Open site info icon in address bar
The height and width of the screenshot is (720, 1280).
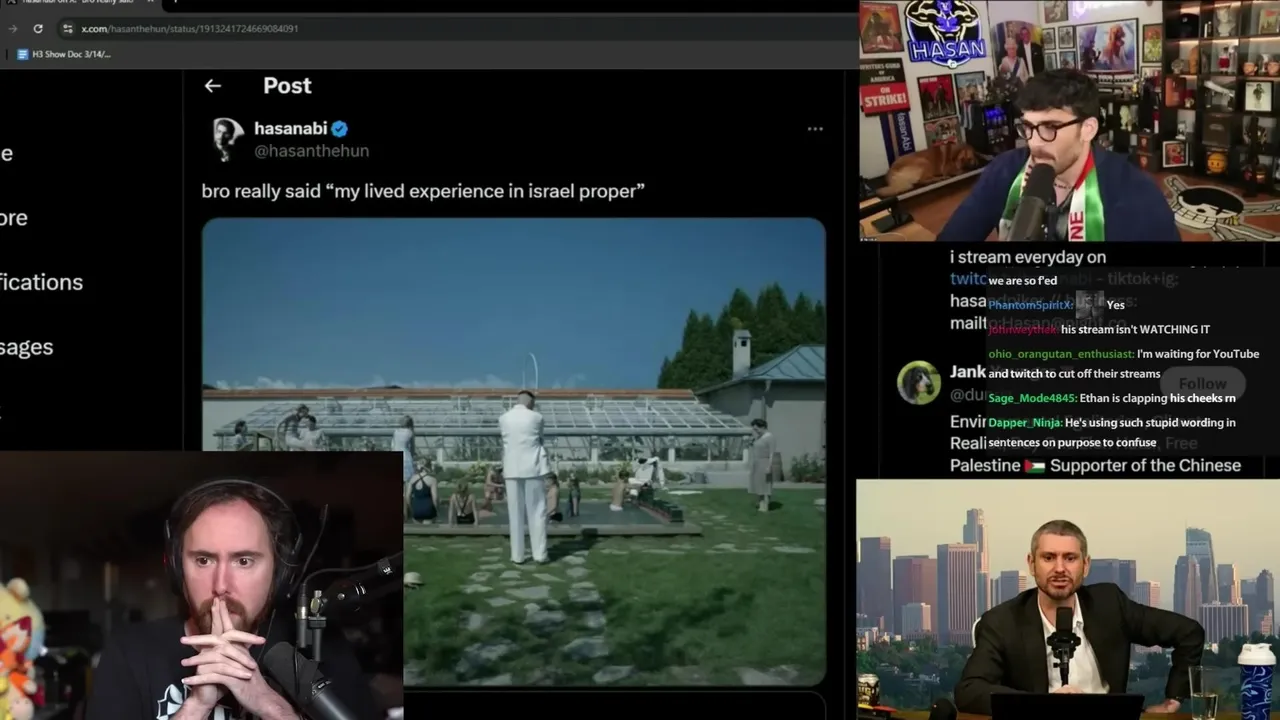click(67, 29)
